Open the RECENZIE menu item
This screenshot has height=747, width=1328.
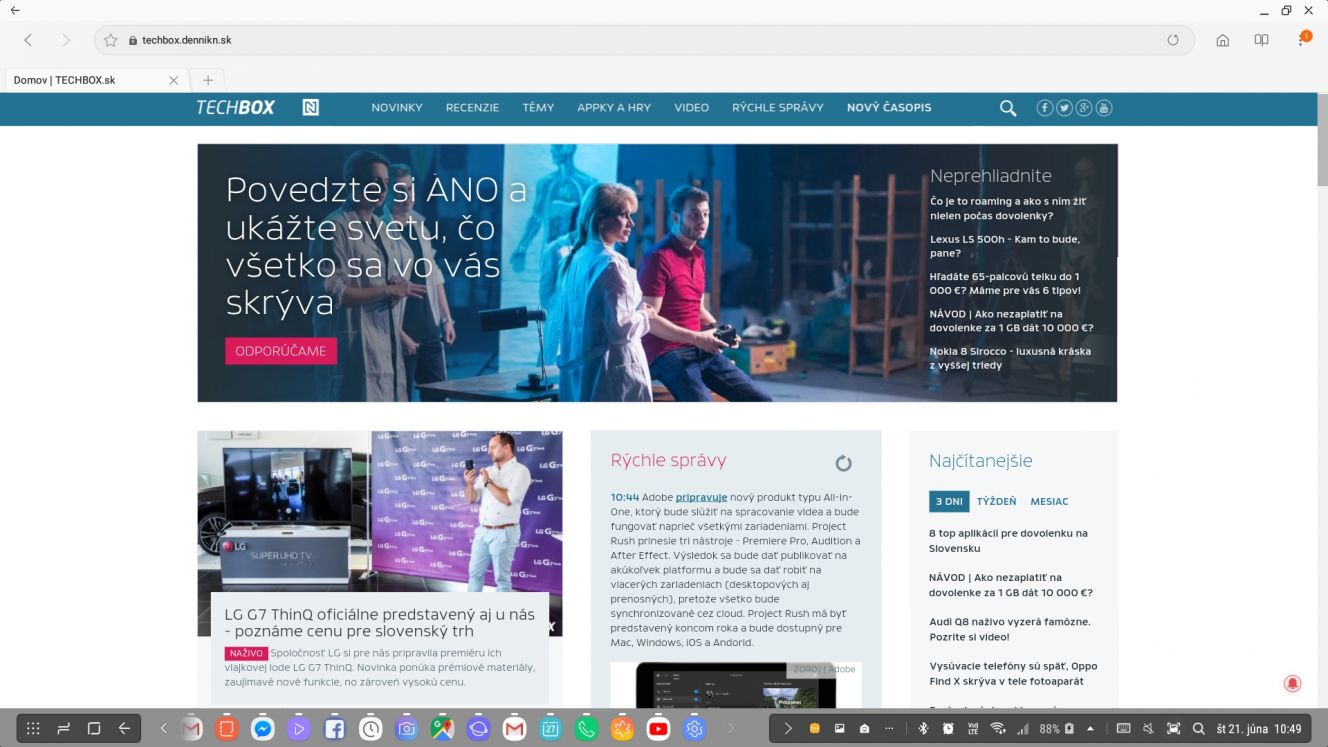coord(472,108)
